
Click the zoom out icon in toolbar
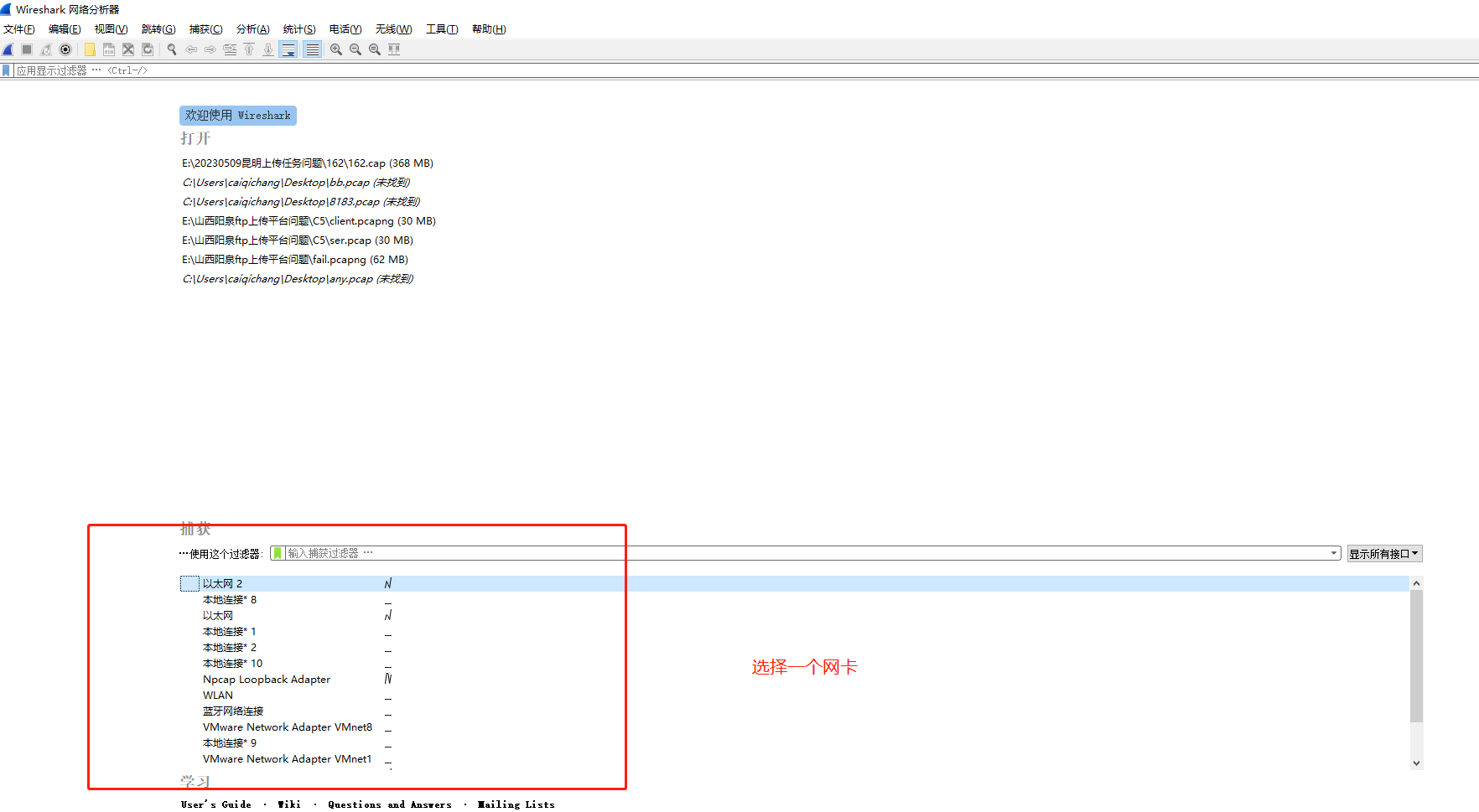(x=355, y=49)
